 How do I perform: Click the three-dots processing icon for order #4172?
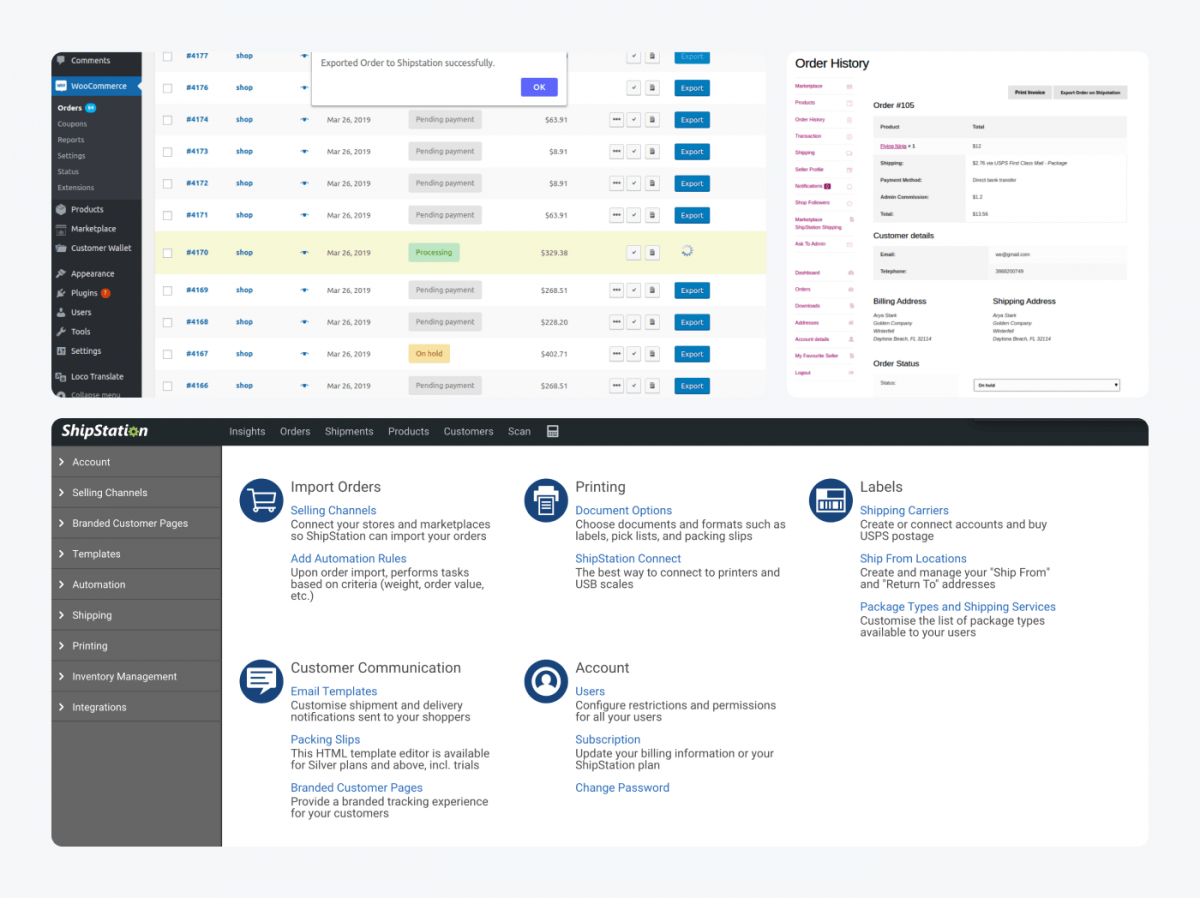[616, 183]
